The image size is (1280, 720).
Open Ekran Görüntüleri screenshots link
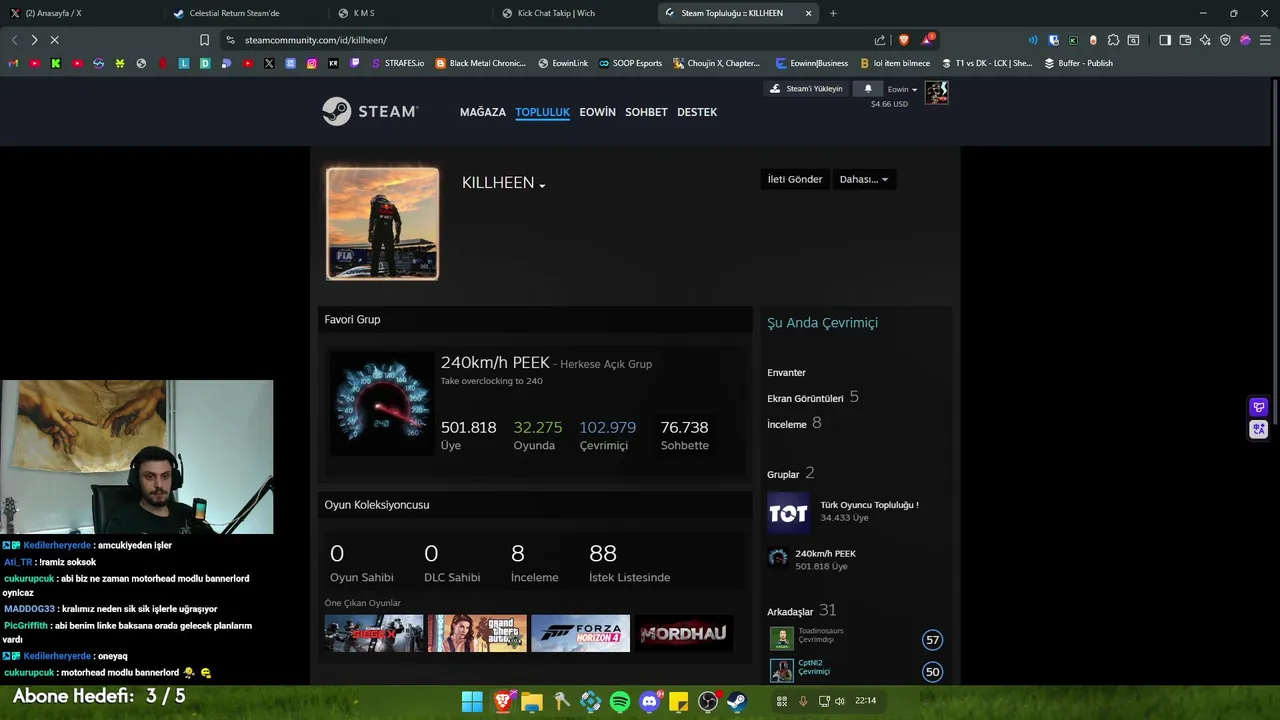[x=805, y=398]
